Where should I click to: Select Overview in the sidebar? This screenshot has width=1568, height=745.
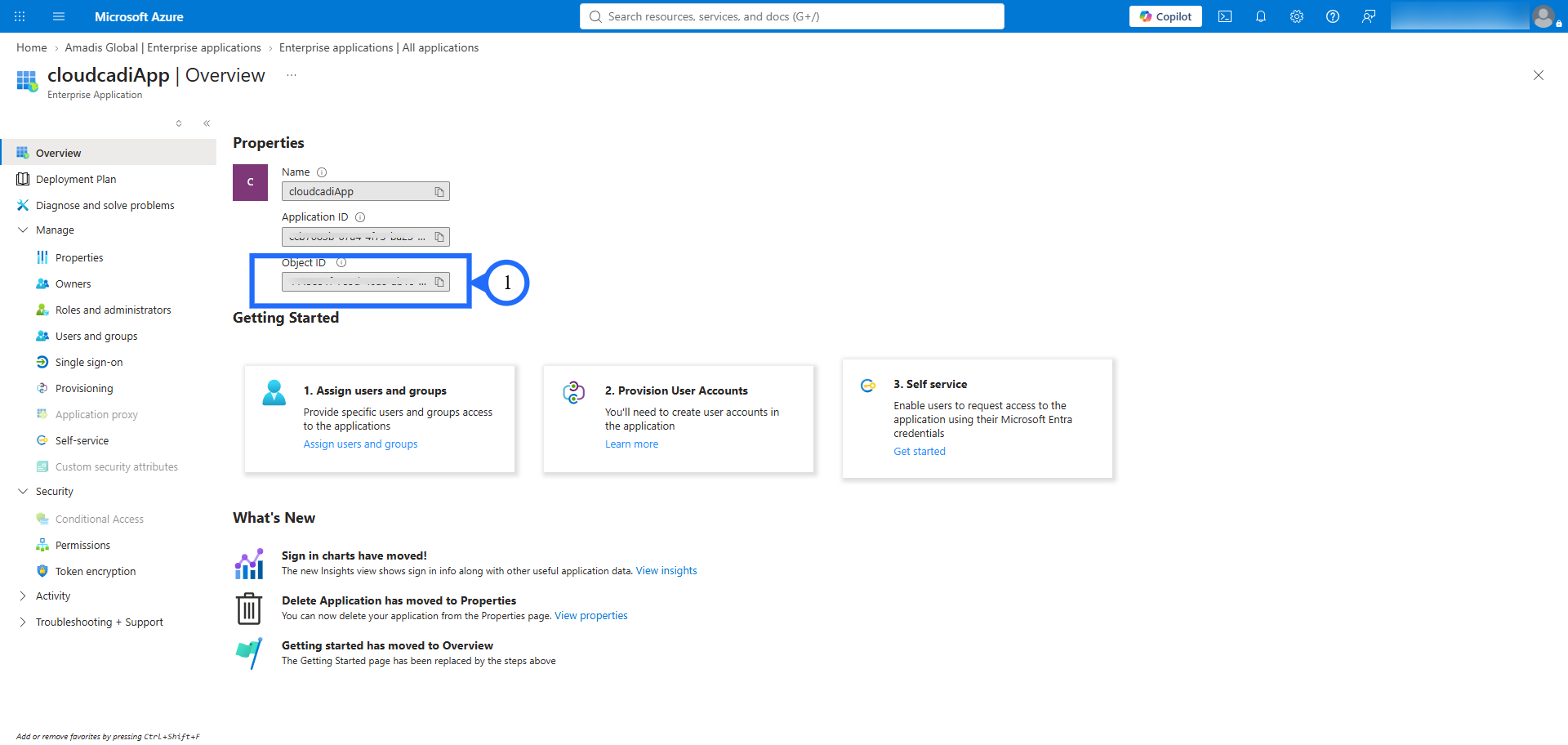(x=109, y=153)
